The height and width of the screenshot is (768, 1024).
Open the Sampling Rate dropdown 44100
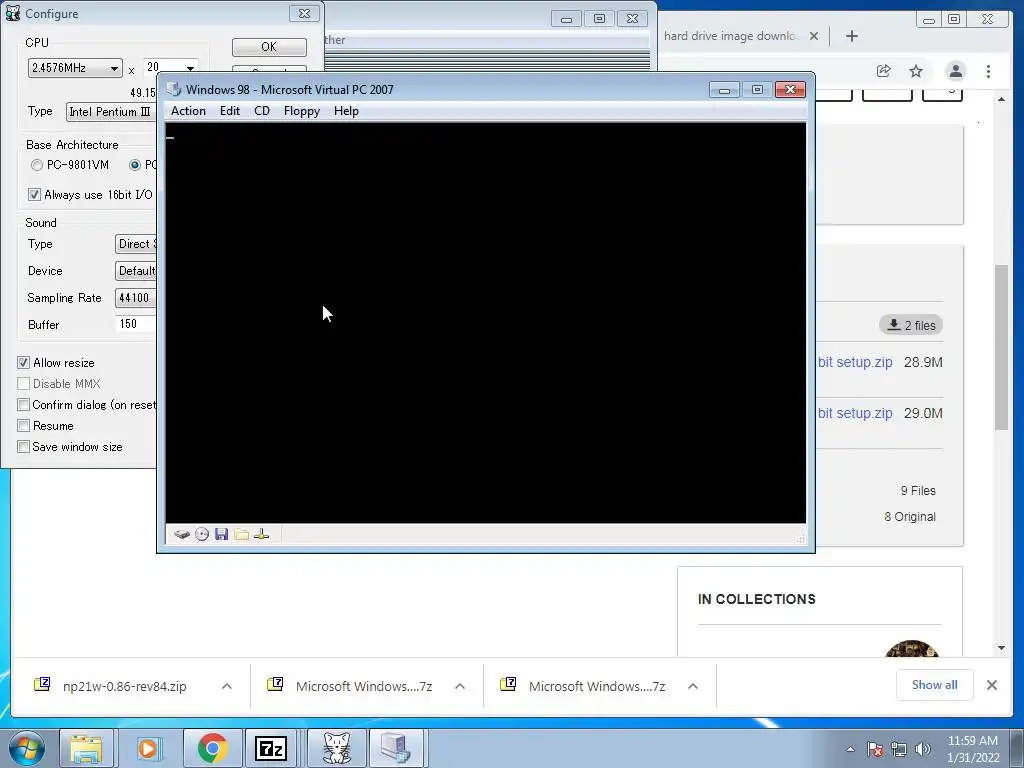point(136,298)
